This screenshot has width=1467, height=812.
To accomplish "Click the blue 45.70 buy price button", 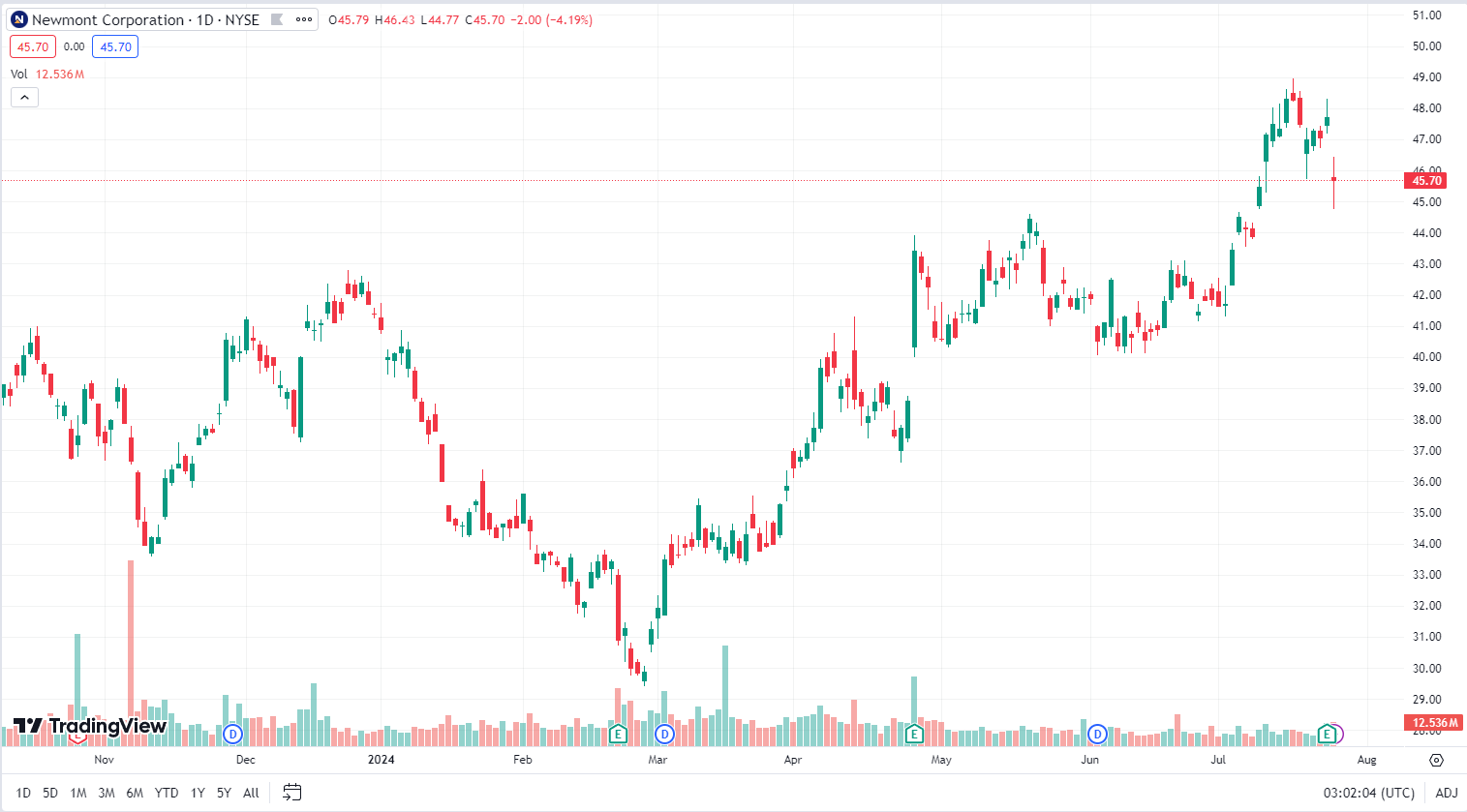I will click(115, 46).
